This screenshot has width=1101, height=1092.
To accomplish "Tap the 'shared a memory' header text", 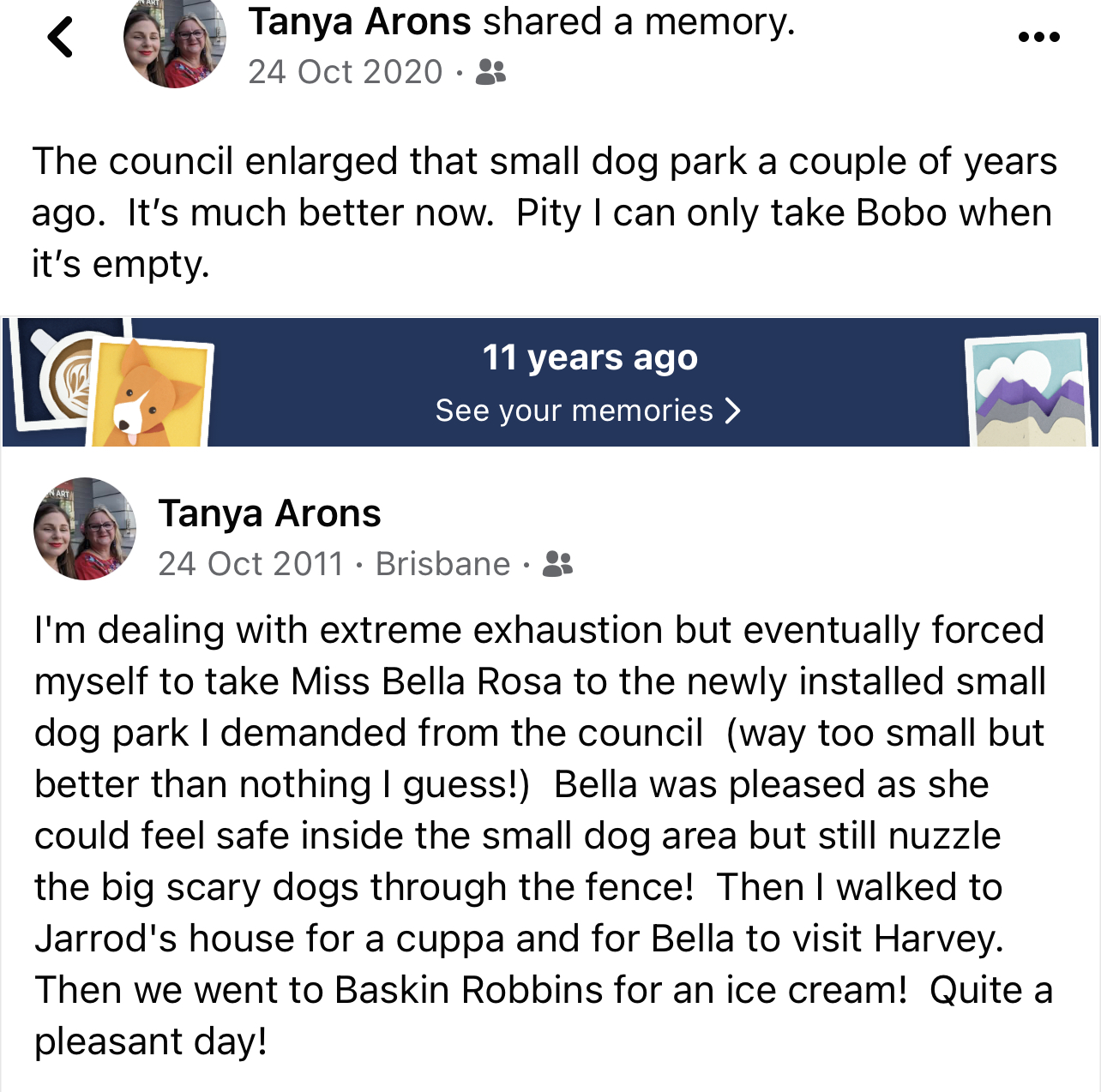I will pyautogui.click(x=639, y=21).
